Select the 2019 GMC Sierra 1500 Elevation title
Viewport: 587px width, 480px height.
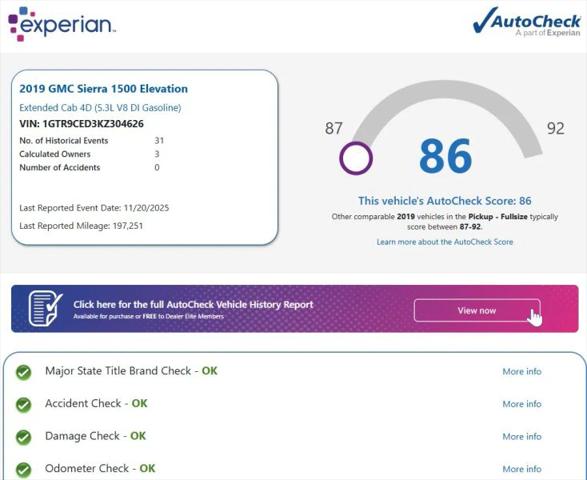tap(104, 89)
